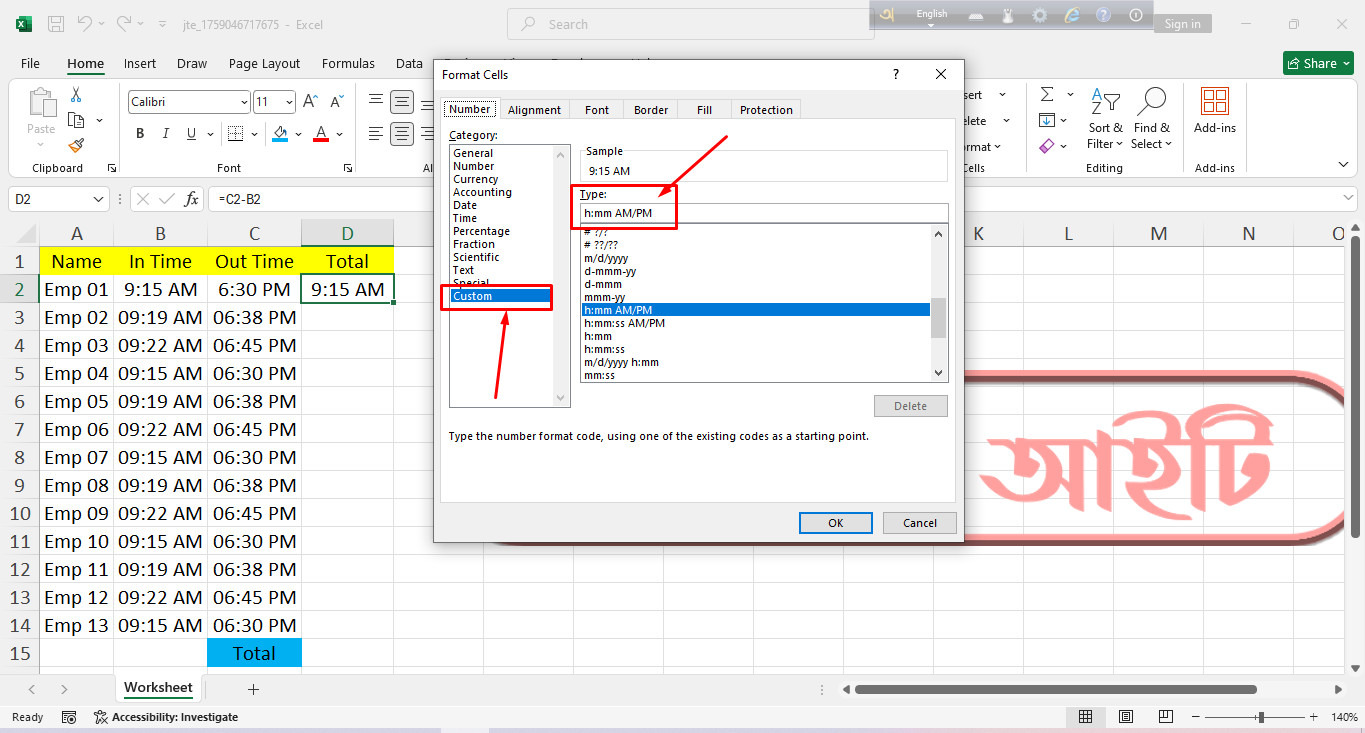Click the Insert Function fx icon
The height and width of the screenshot is (733, 1365).
point(191,199)
